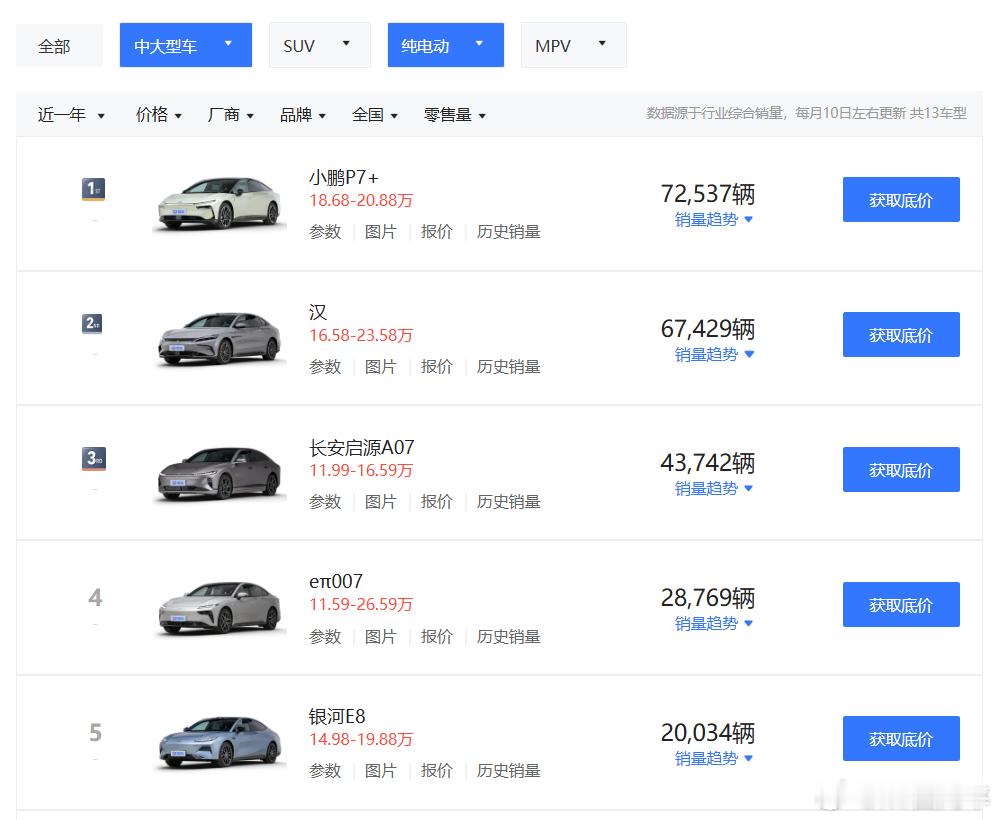
Task: Expand the 零售量 filter
Action: pos(455,115)
